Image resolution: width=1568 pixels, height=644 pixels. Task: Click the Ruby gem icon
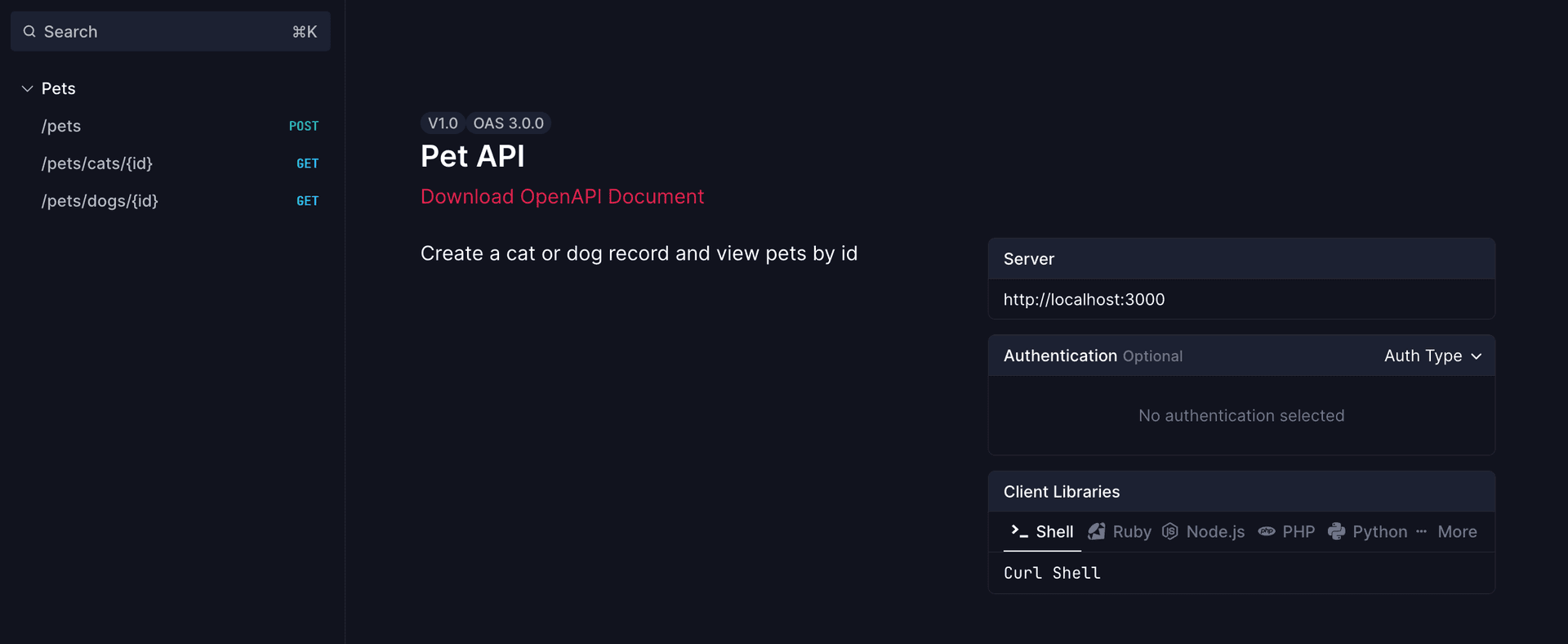1096,531
